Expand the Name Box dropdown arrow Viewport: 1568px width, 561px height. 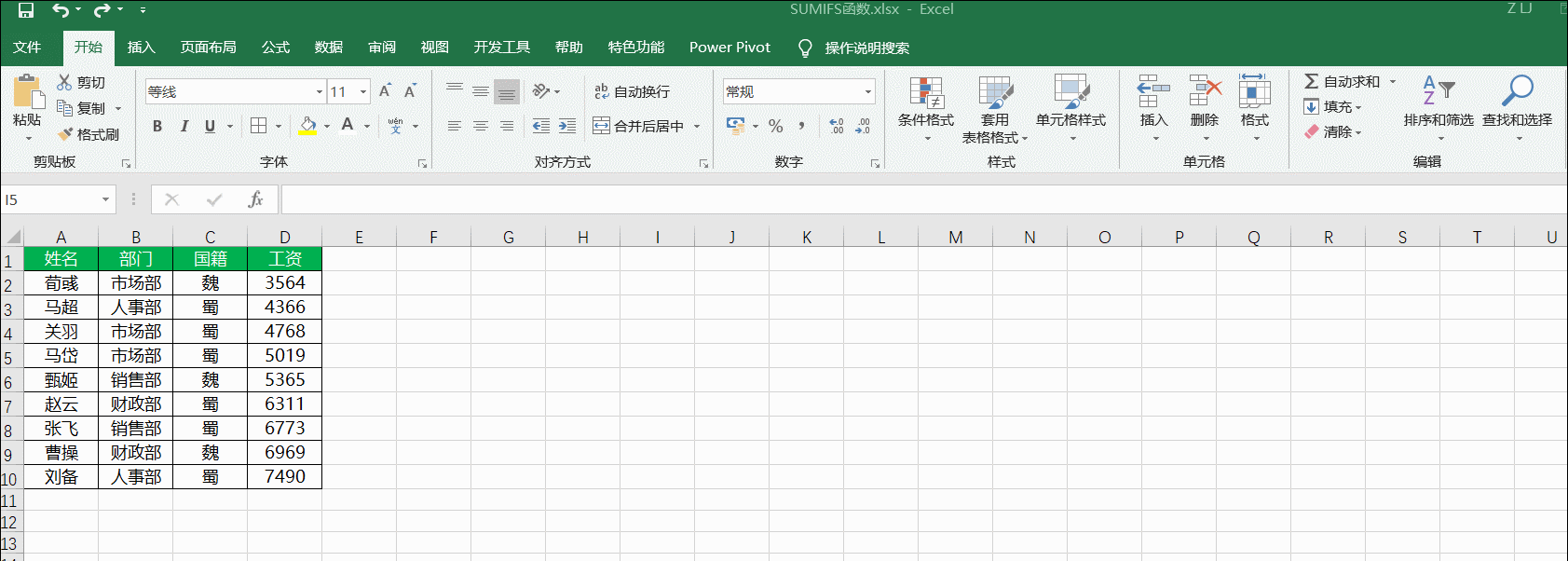pos(105,199)
